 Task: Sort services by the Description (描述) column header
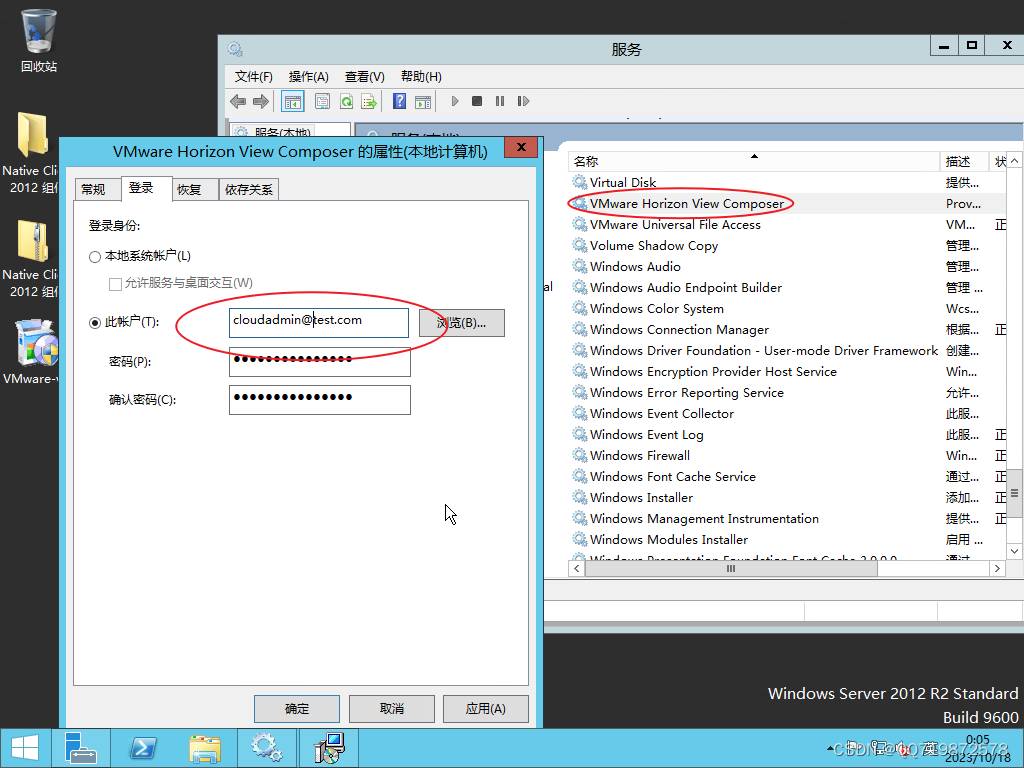[964, 161]
